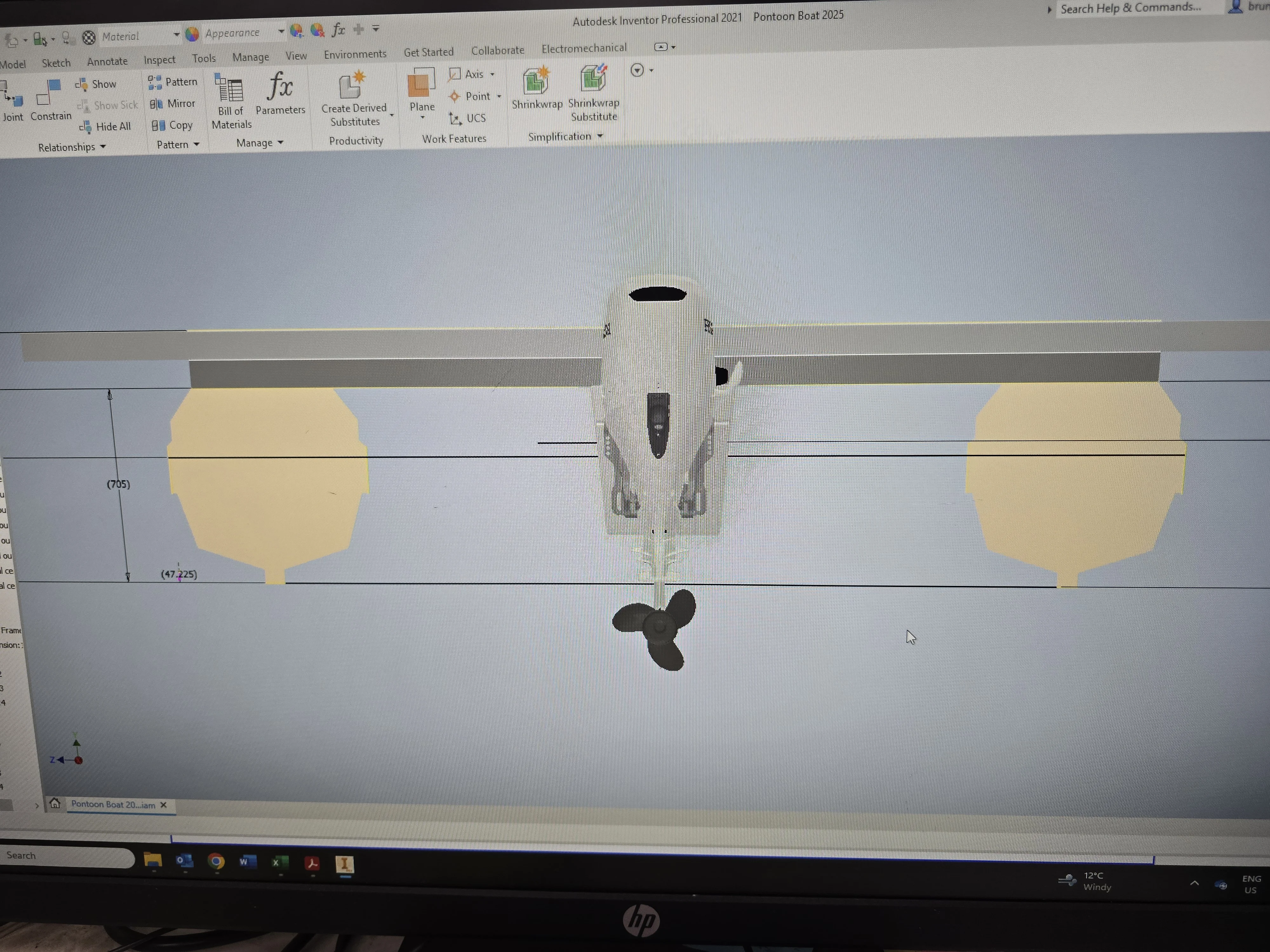The height and width of the screenshot is (952, 1270).
Task: Open the Annotate ribbon tab
Action: 107,61
